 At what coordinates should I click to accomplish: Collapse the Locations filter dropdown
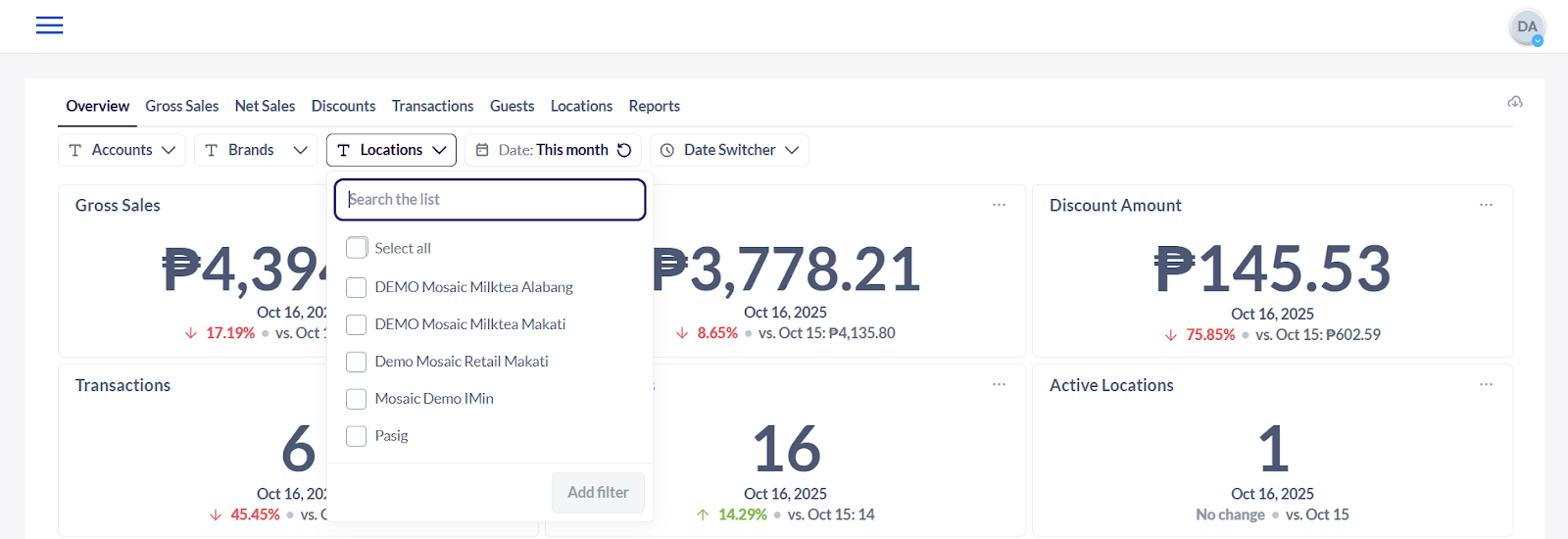tap(391, 150)
